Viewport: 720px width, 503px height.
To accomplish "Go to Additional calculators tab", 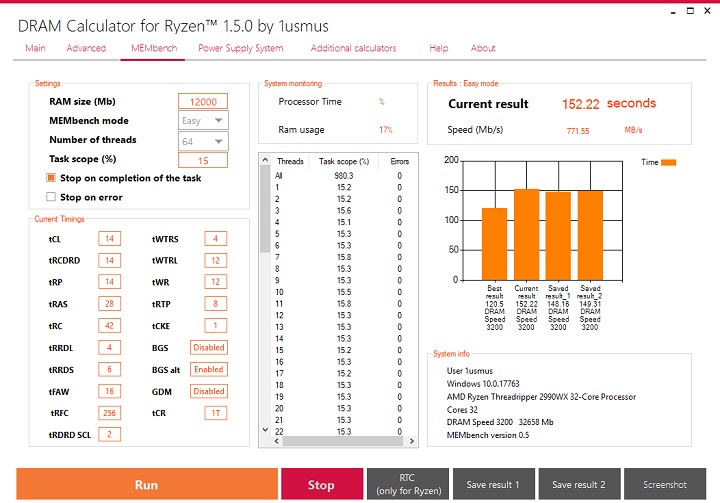I will [x=353, y=48].
